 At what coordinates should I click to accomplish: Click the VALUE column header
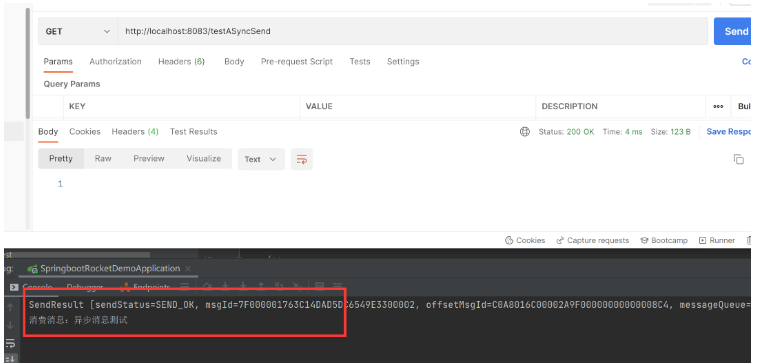[x=320, y=106]
